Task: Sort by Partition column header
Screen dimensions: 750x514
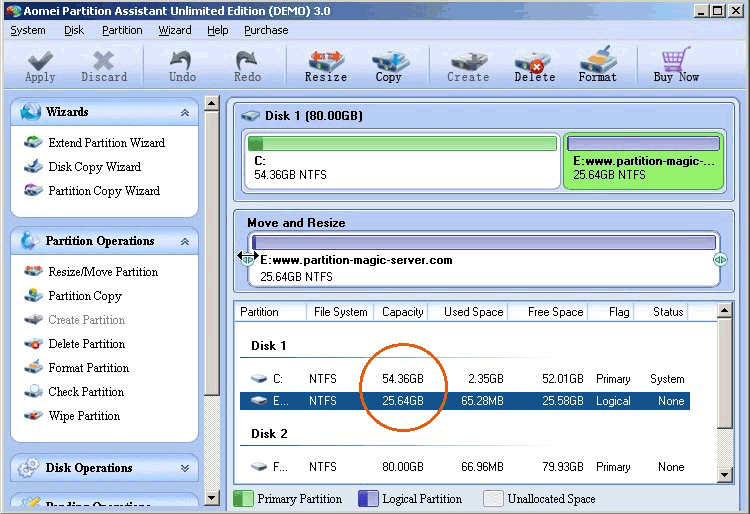Action: click(x=270, y=312)
